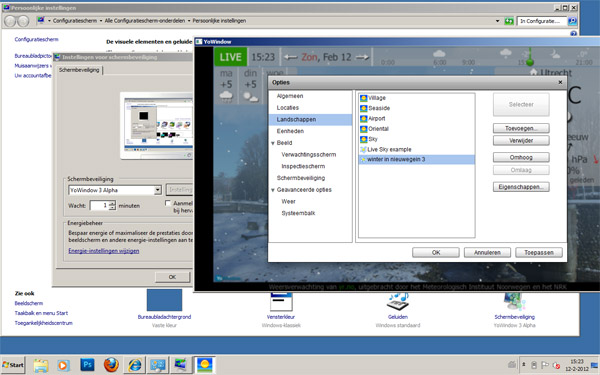Select the winter in nieuwegein 3 entry
This screenshot has height=375, width=600.
coord(416,160)
